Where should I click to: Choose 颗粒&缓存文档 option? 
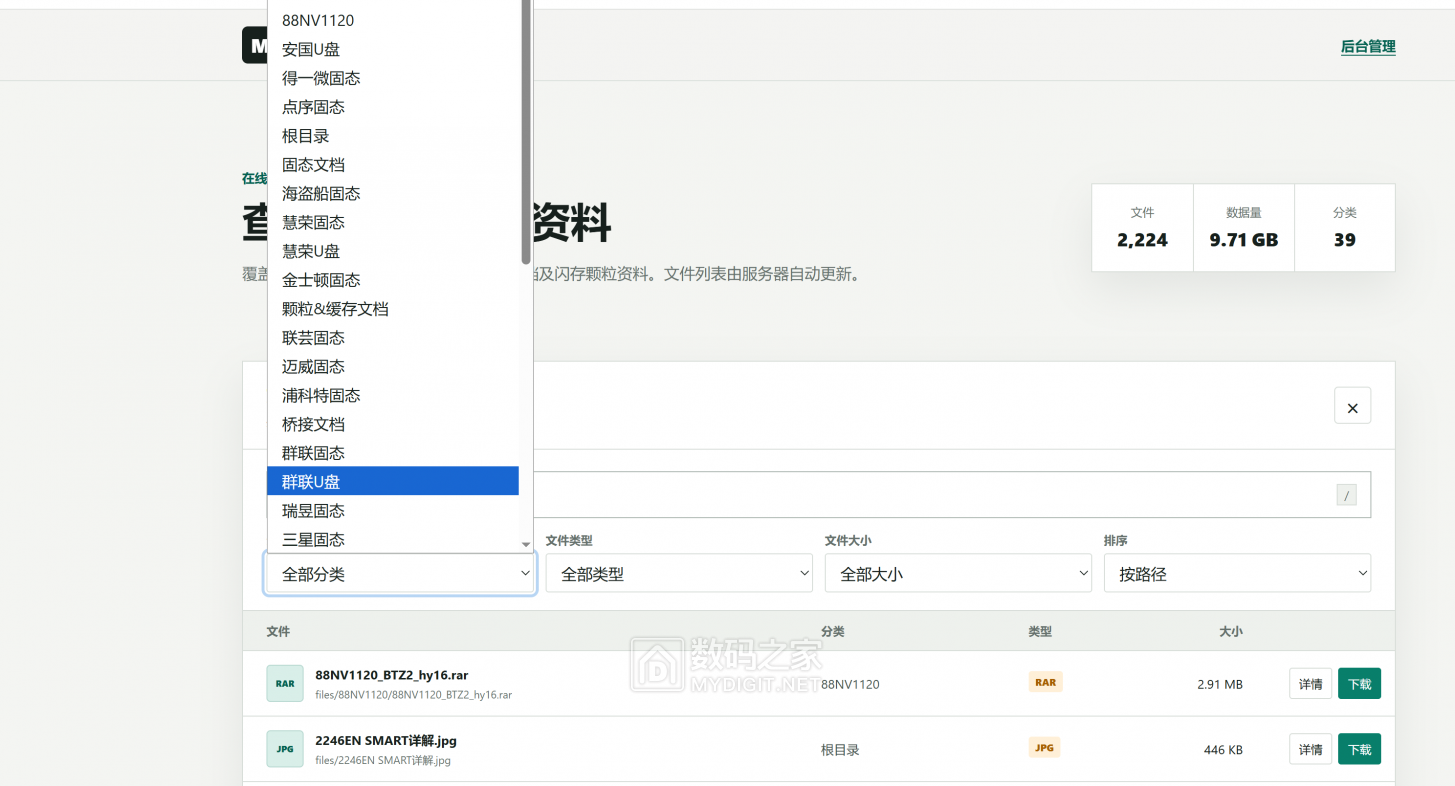coord(392,309)
